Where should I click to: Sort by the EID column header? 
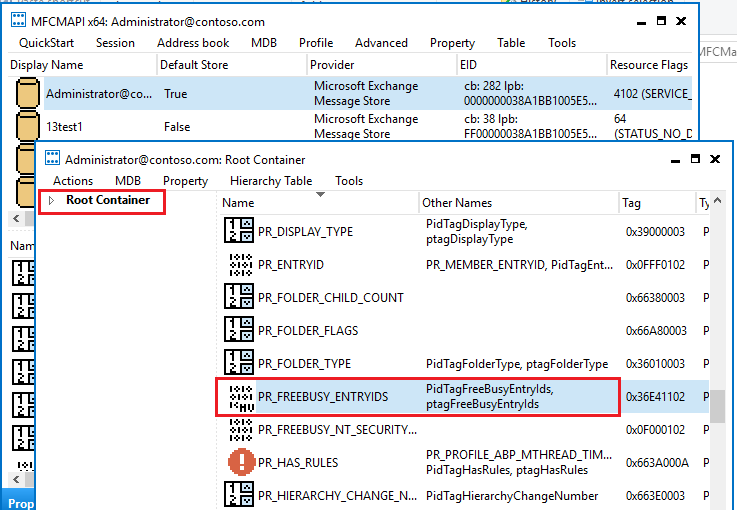click(532, 64)
